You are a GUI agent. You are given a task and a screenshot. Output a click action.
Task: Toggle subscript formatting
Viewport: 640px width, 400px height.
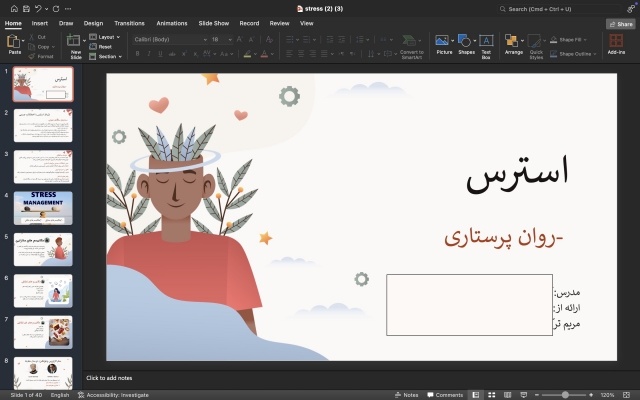pyautogui.click(x=196, y=53)
